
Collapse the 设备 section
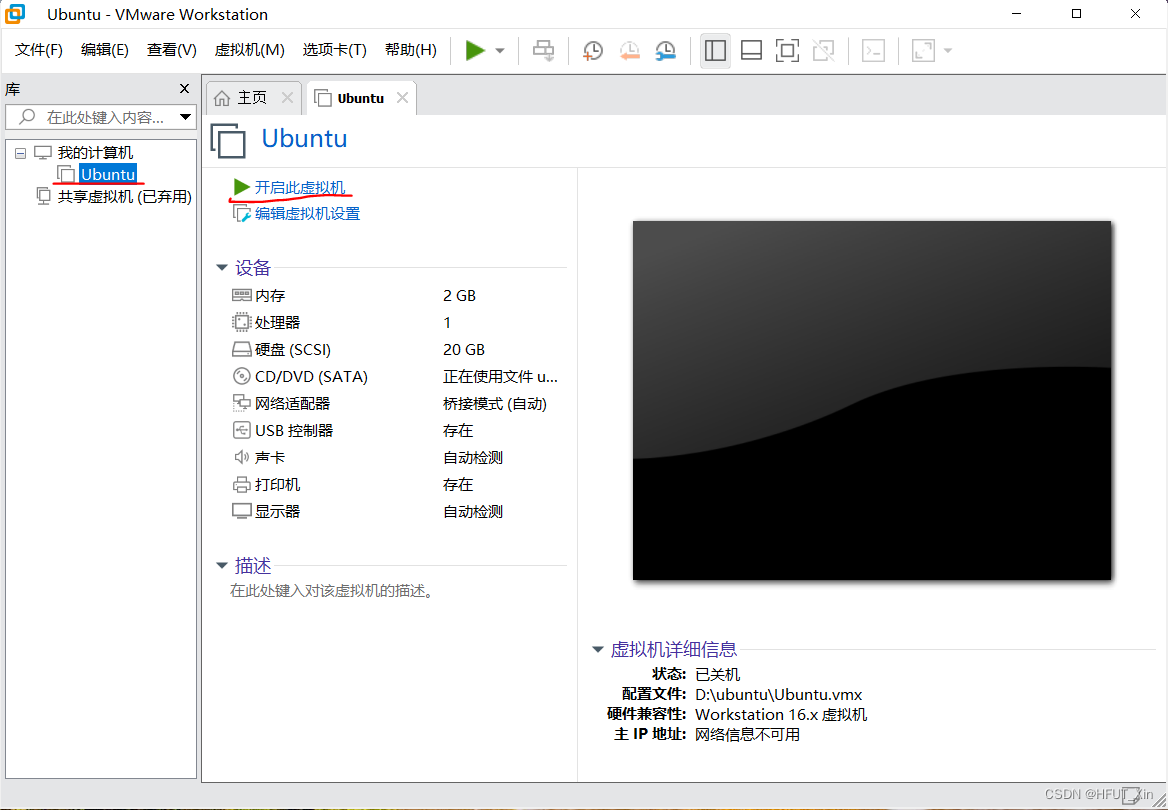[x=222, y=268]
